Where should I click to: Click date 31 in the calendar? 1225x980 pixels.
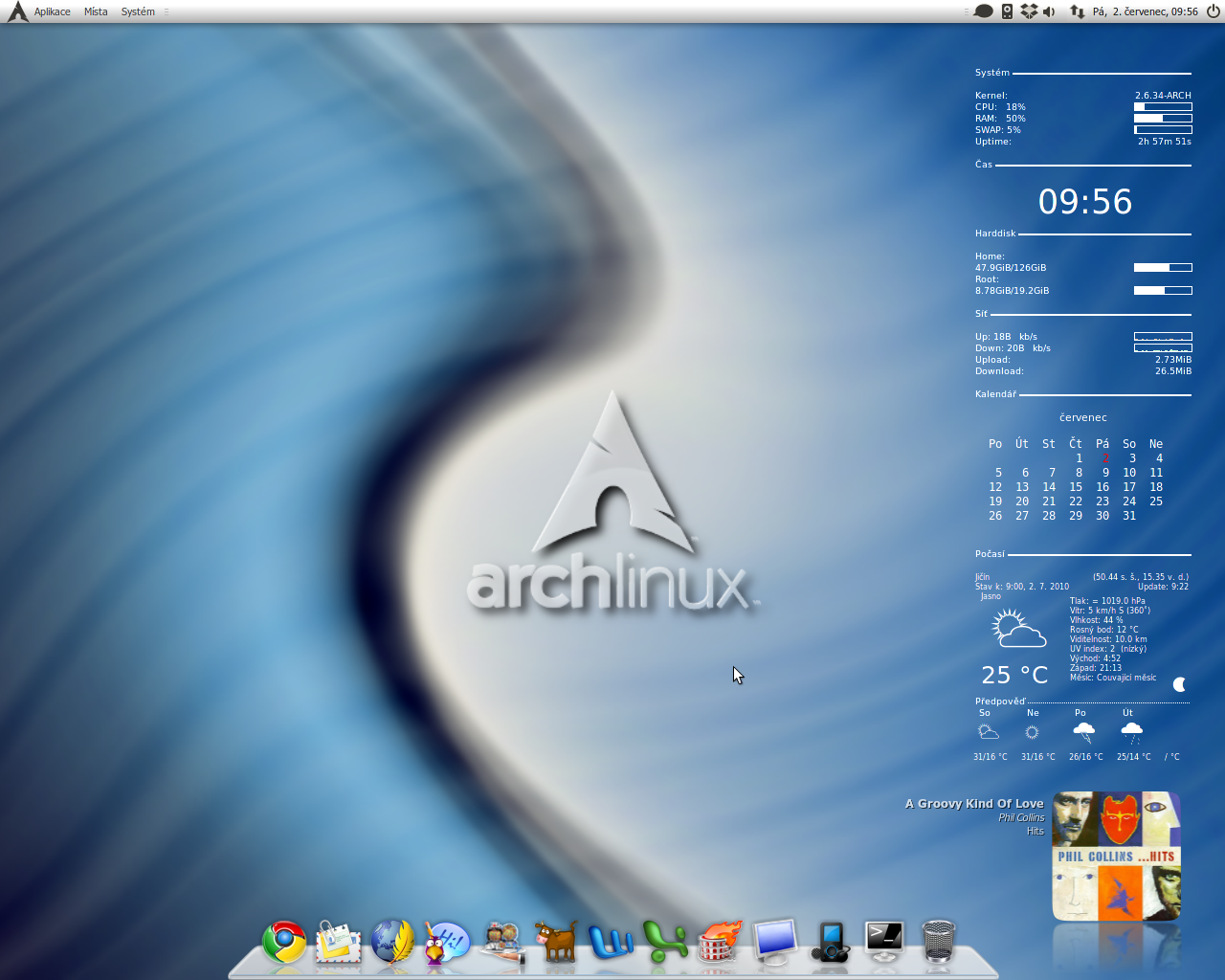tap(1129, 516)
